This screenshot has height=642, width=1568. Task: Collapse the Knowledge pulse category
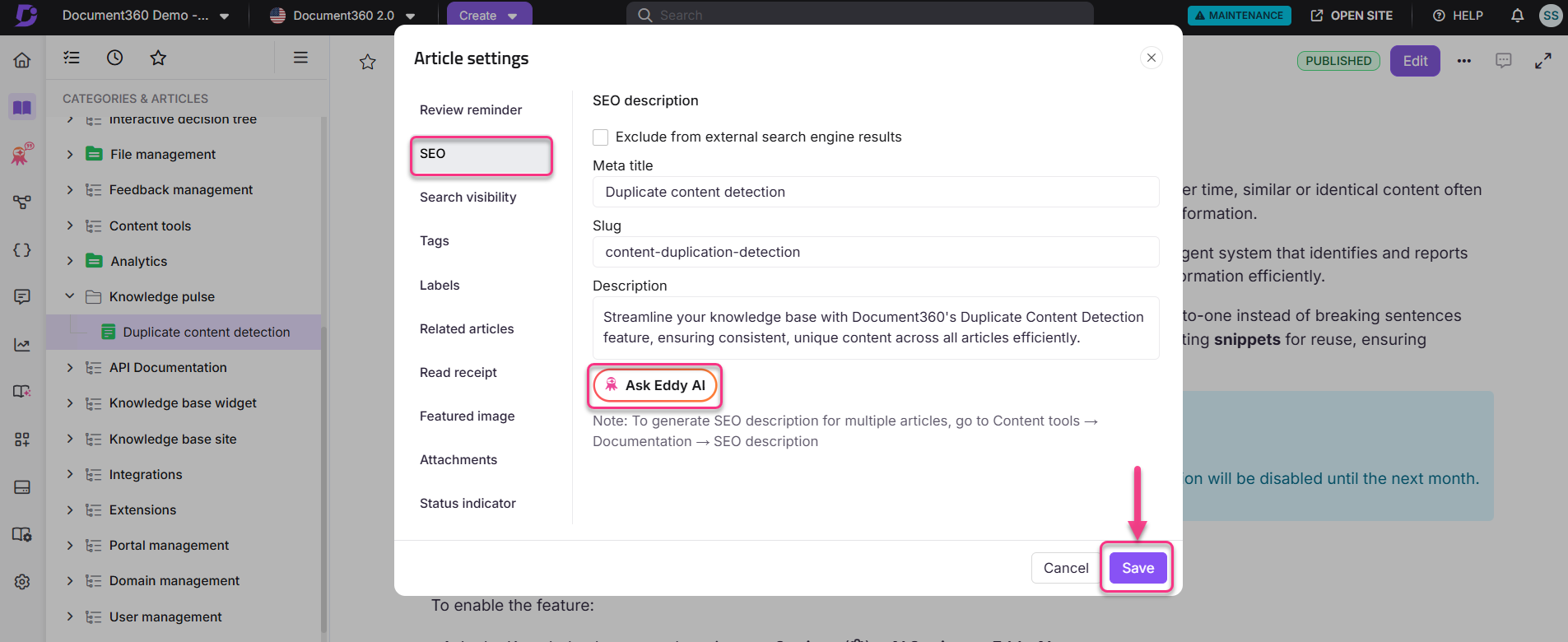pos(70,296)
